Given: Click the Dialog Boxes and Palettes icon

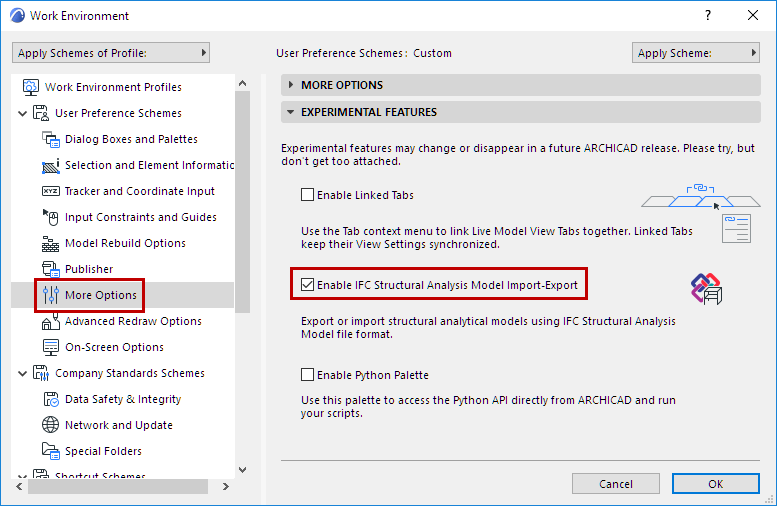Looking at the screenshot, I should (x=50, y=139).
